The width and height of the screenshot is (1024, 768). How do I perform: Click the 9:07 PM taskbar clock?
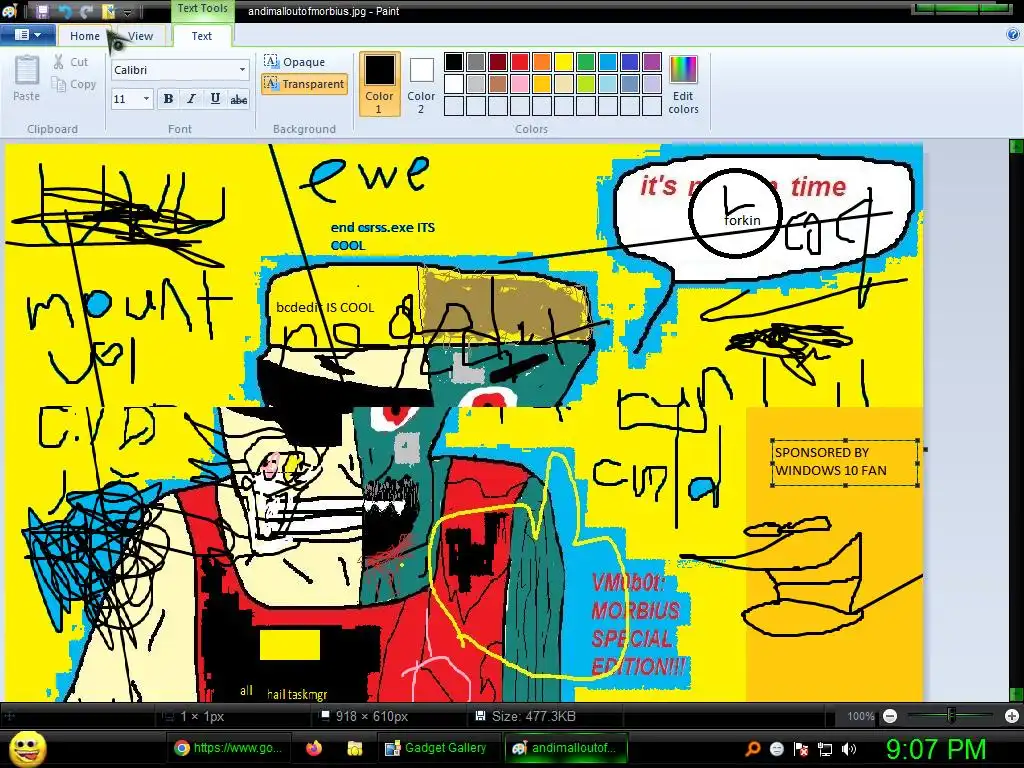coord(936,749)
